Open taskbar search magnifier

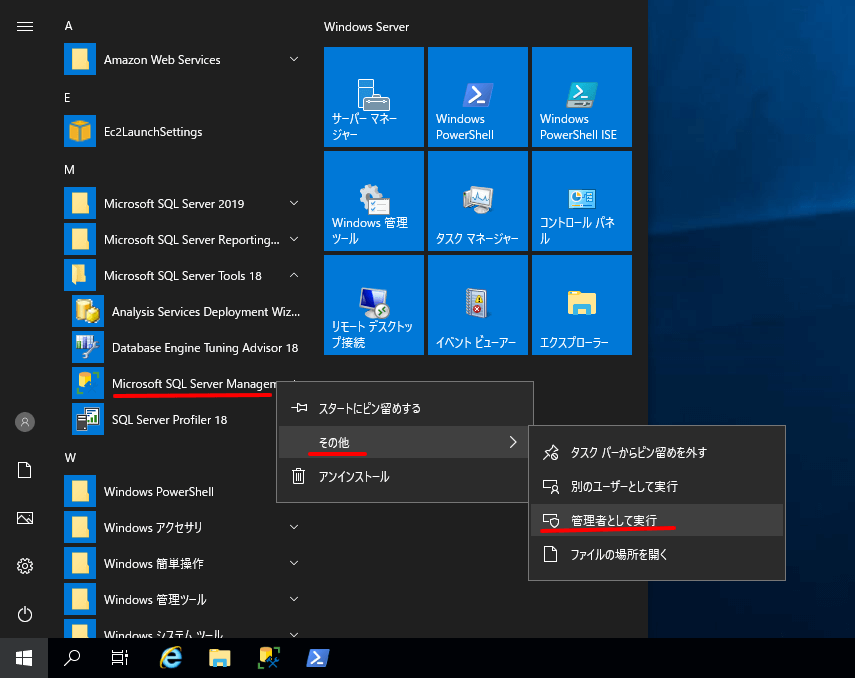(x=72, y=658)
